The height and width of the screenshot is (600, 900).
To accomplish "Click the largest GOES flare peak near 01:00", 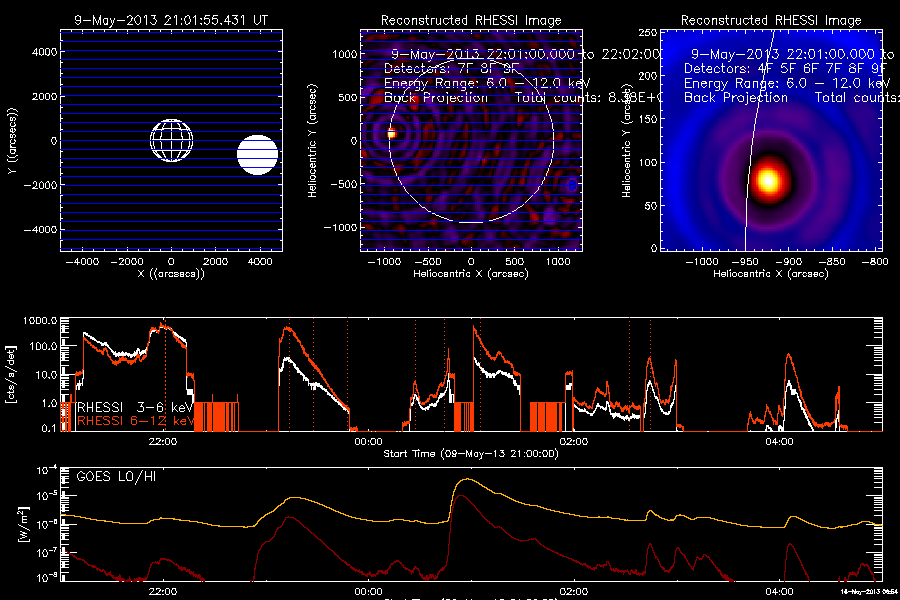I will [x=470, y=479].
